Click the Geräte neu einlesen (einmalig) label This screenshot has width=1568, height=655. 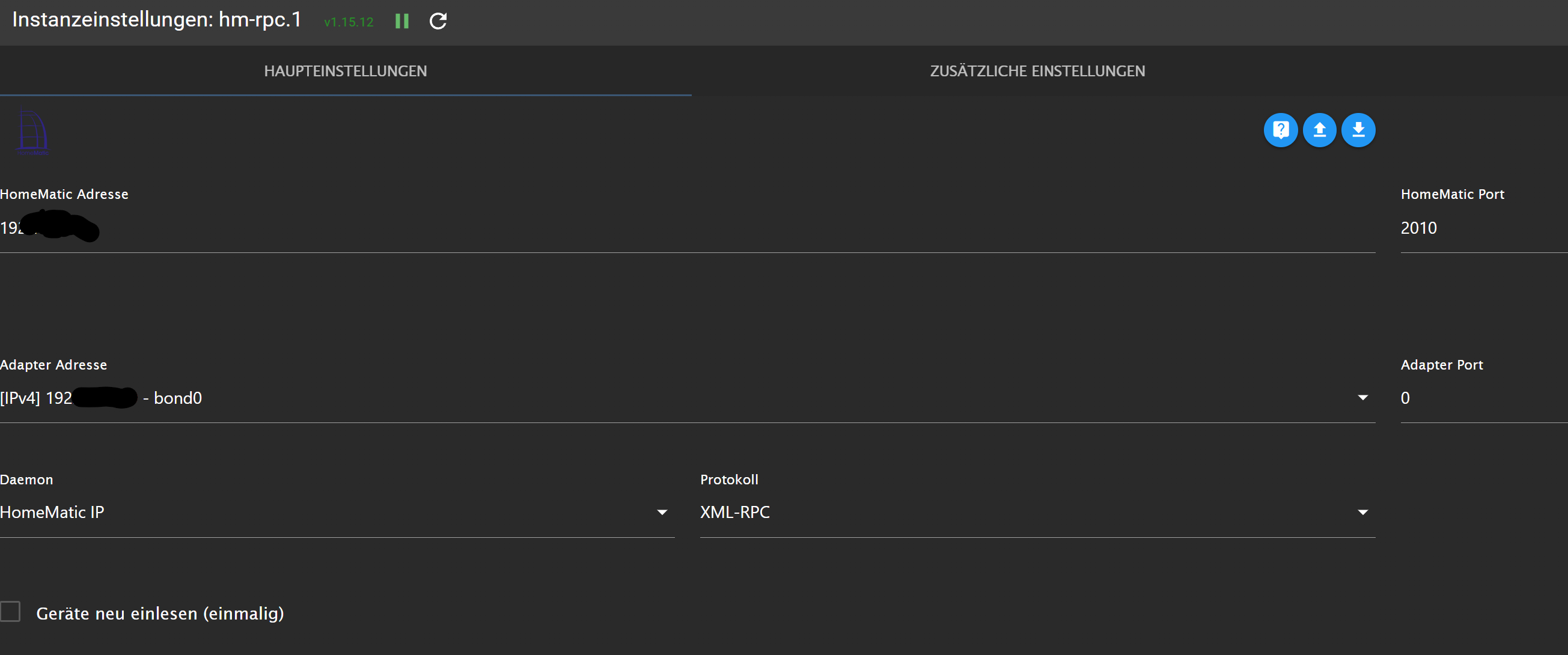160,613
